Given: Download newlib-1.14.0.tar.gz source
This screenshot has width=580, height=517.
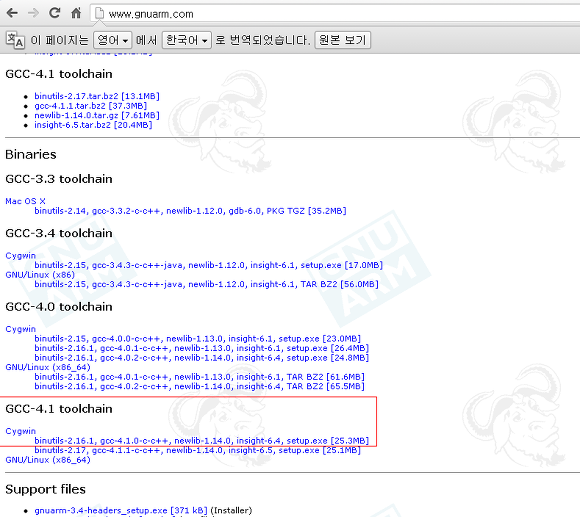Looking at the screenshot, I should click(x=97, y=115).
